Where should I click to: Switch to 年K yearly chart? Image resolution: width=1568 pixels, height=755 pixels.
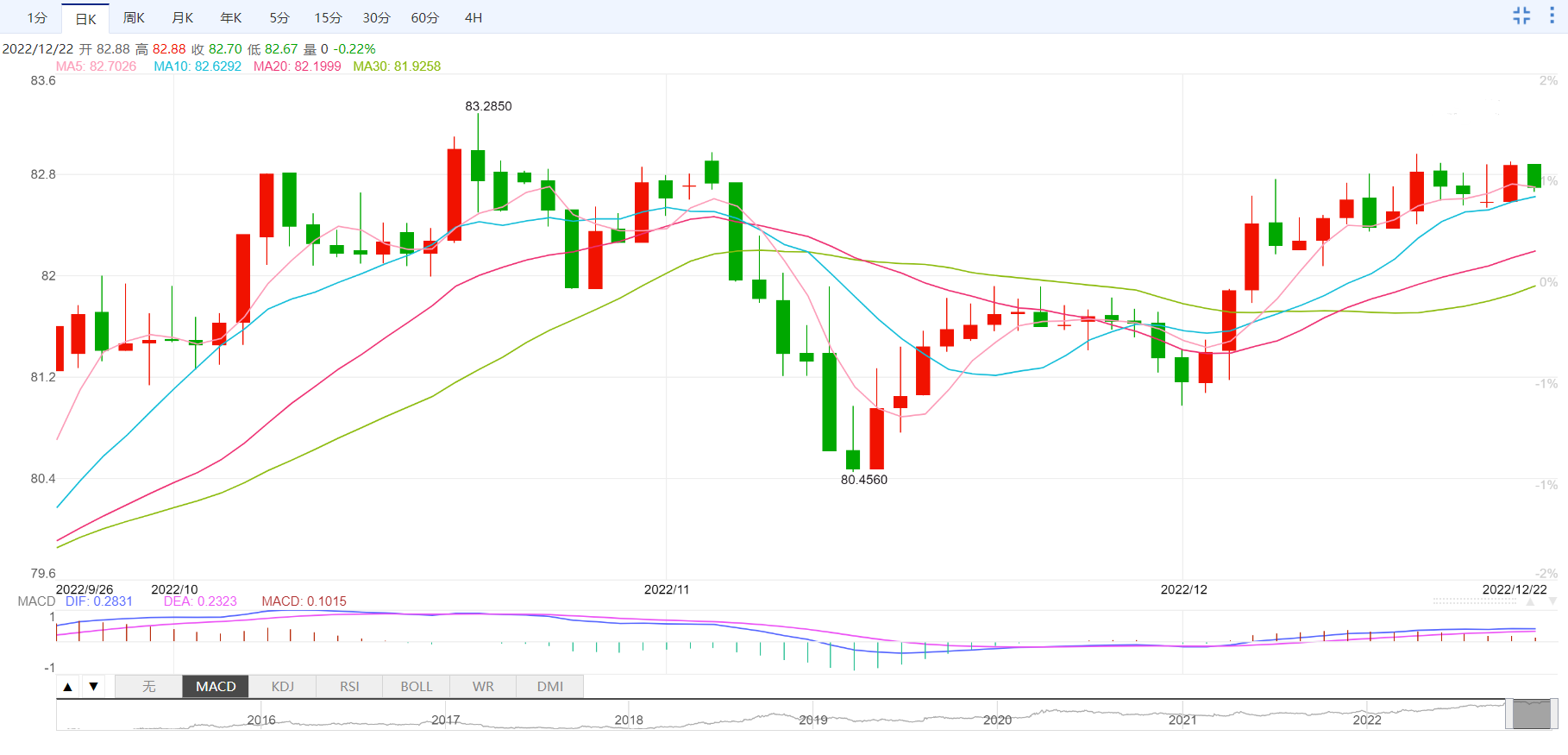[231, 17]
